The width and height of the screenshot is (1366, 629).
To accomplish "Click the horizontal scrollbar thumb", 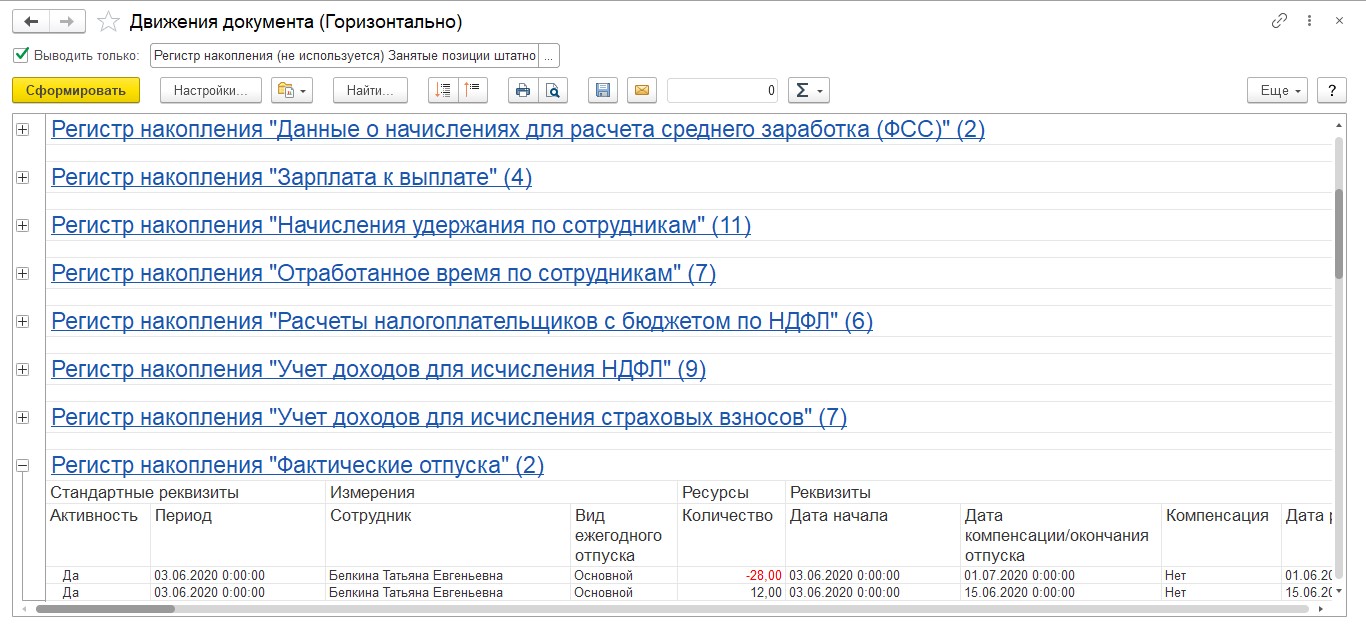I will point(106,608).
